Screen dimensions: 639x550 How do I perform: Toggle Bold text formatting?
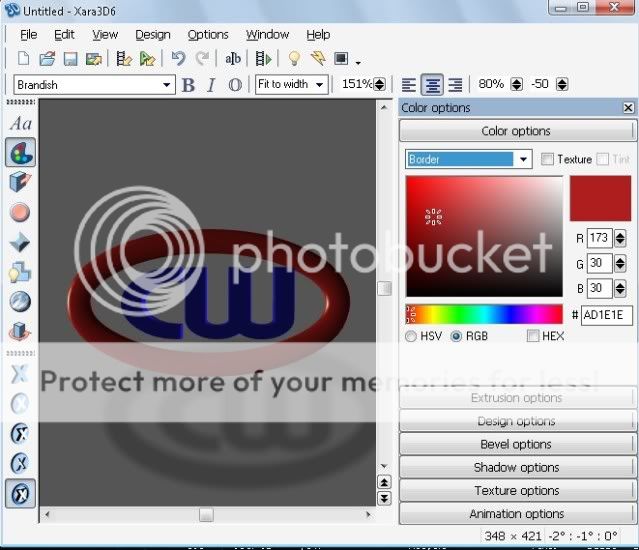(x=188, y=85)
